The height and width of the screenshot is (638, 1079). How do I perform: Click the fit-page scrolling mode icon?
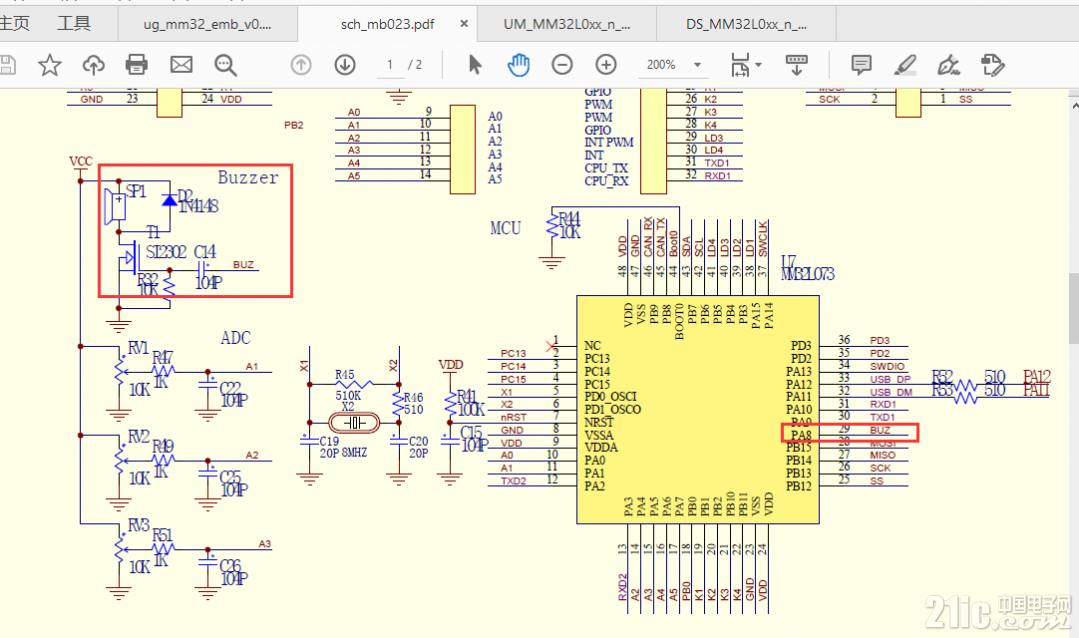740,65
